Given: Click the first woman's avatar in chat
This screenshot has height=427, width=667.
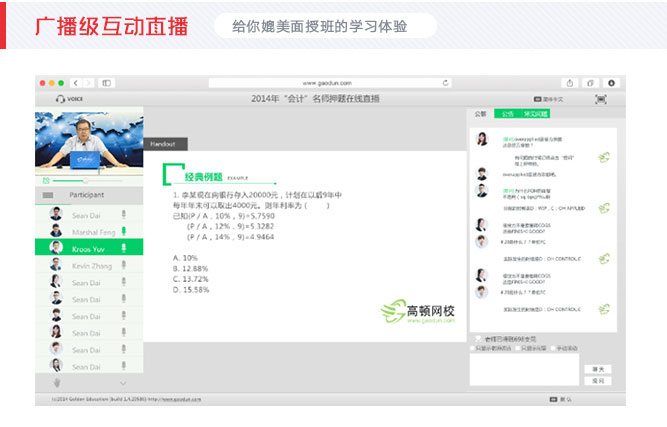Looking at the screenshot, I should point(482,139).
